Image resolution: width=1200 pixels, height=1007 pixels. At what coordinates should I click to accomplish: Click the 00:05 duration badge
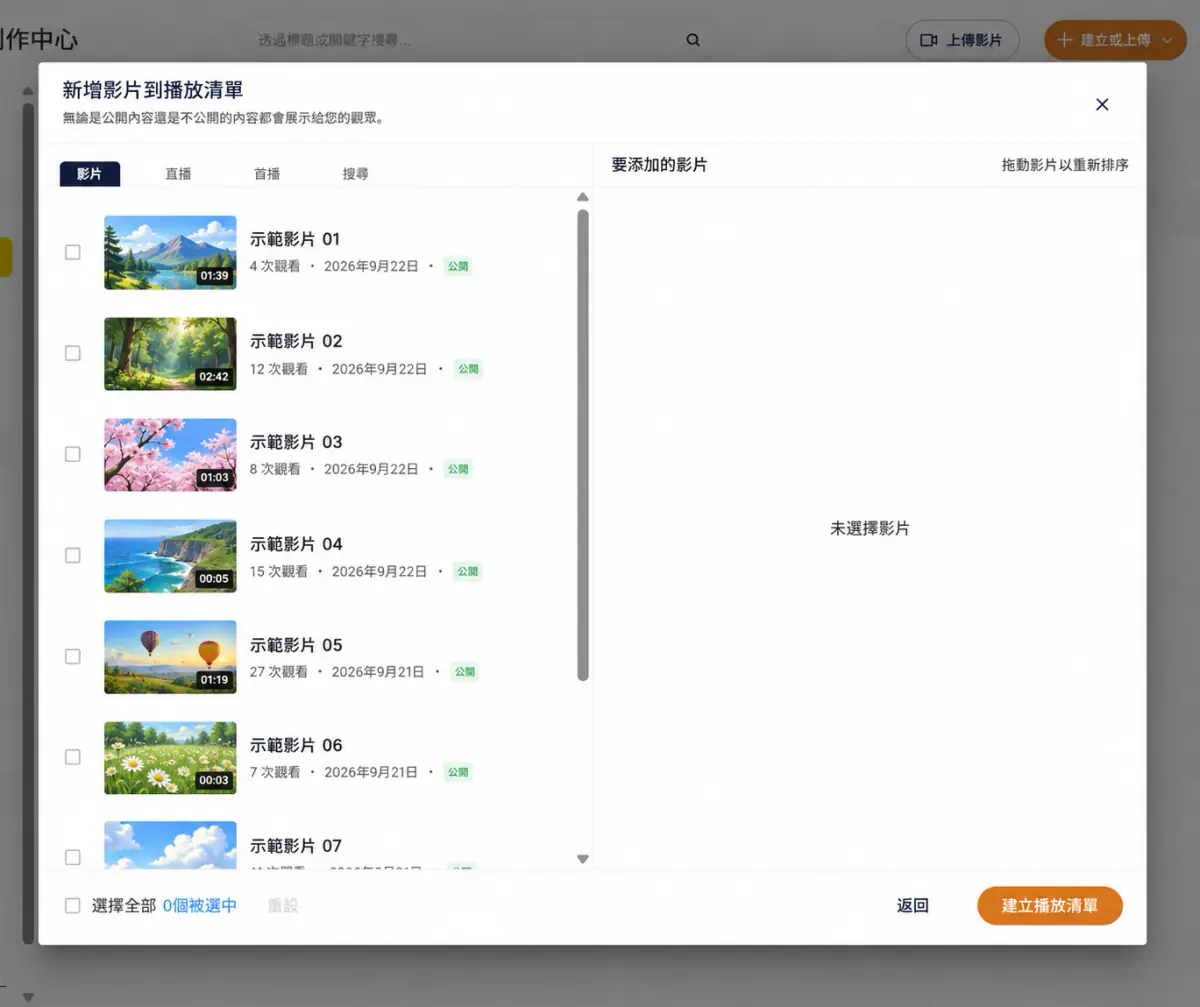pyautogui.click(x=214, y=578)
